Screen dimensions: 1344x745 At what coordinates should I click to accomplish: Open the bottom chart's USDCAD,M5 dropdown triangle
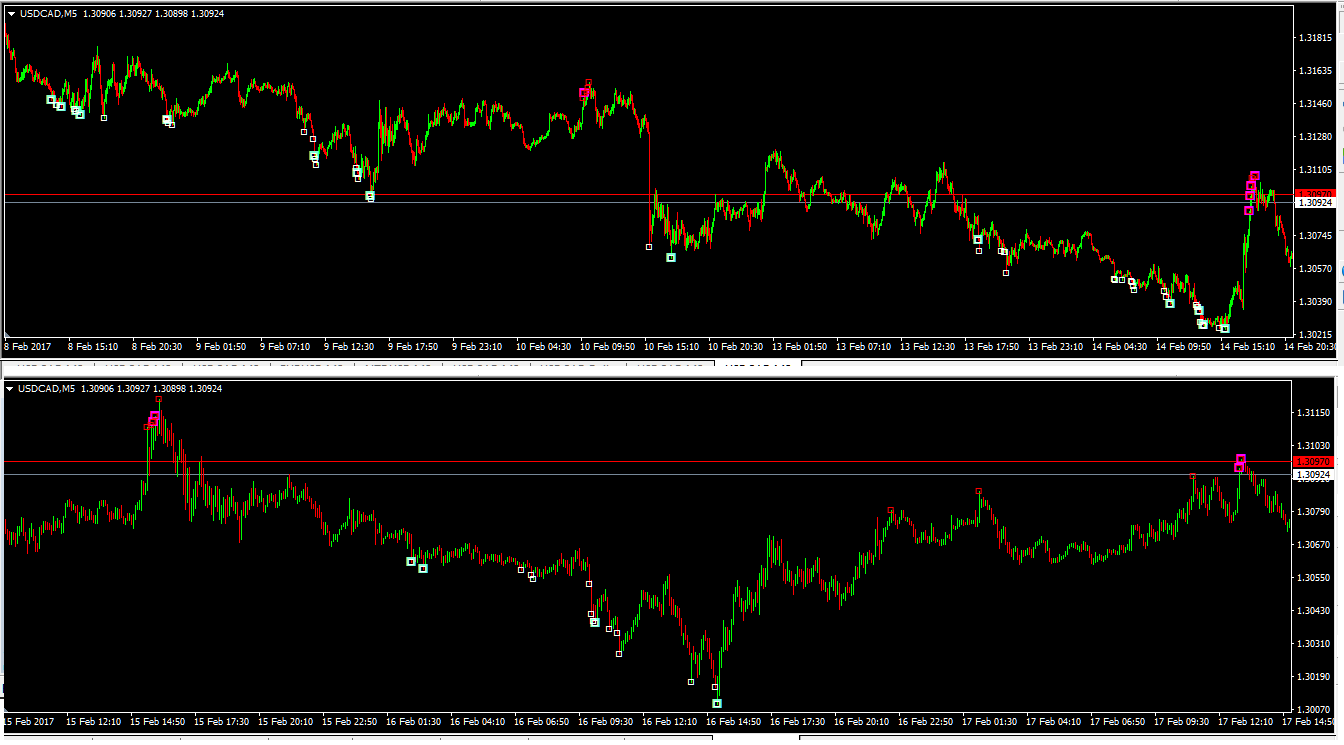11,389
